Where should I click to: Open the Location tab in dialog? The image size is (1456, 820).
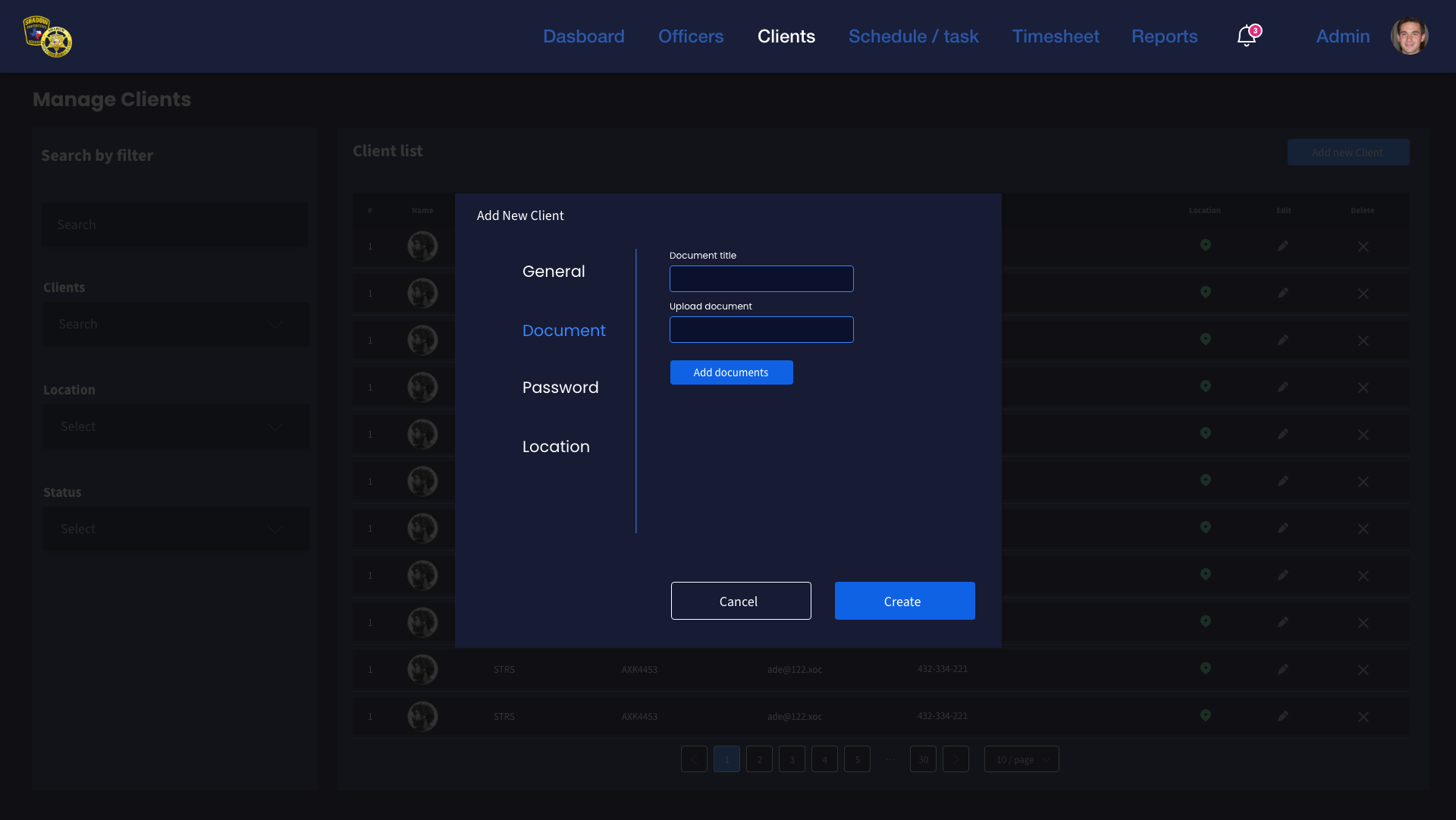coord(555,447)
